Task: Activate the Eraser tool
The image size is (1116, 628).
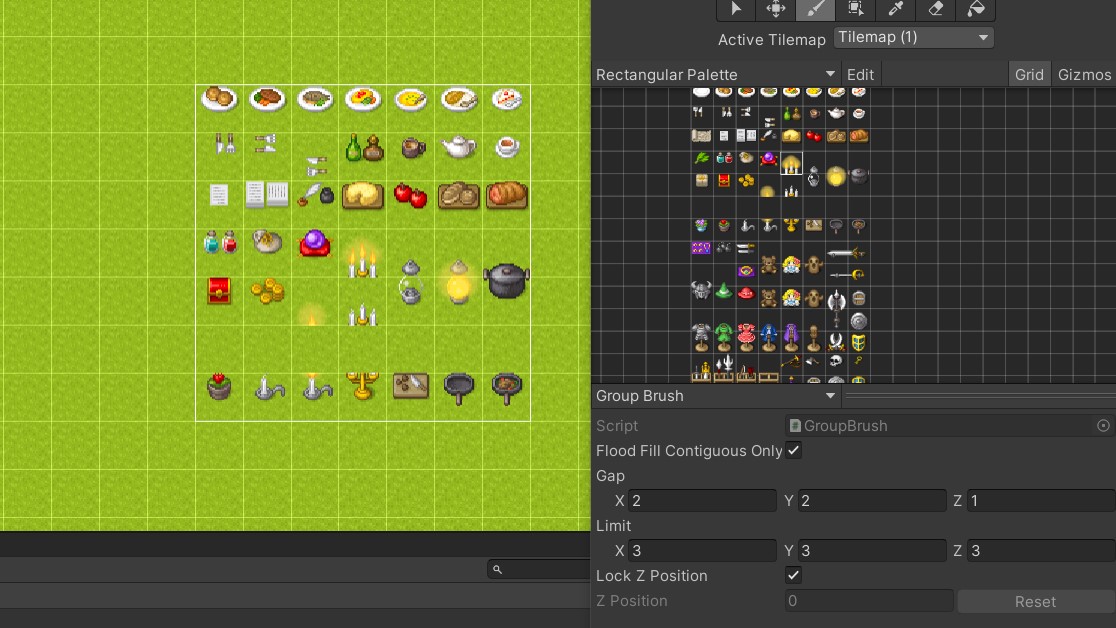Action: (x=934, y=10)
